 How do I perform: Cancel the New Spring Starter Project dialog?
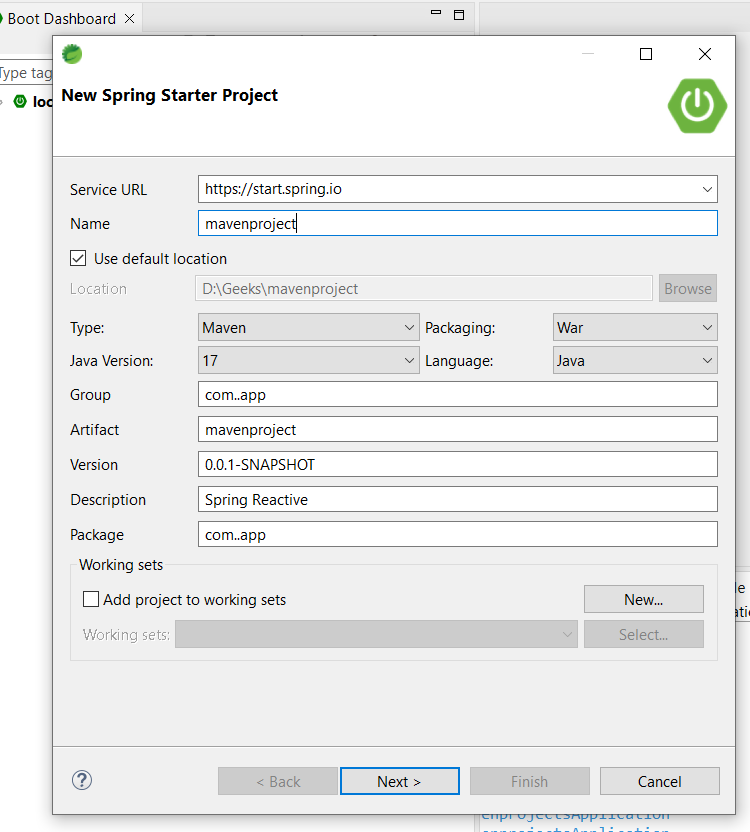click(659, 781)
